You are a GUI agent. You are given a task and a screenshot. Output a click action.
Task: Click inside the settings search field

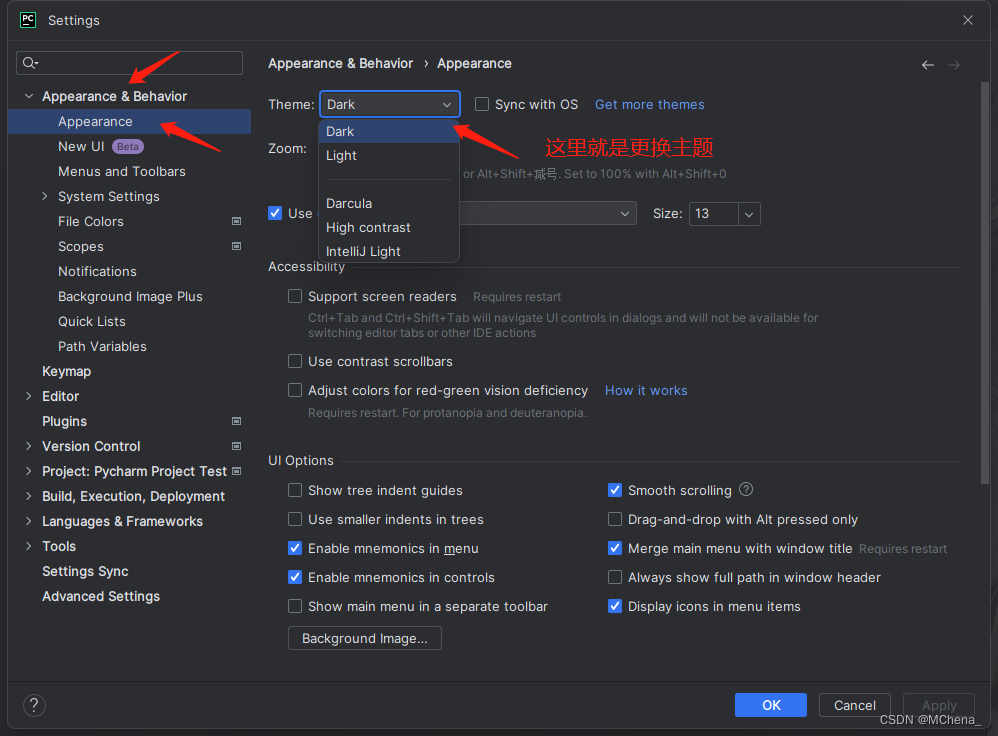tap(129, 62)
